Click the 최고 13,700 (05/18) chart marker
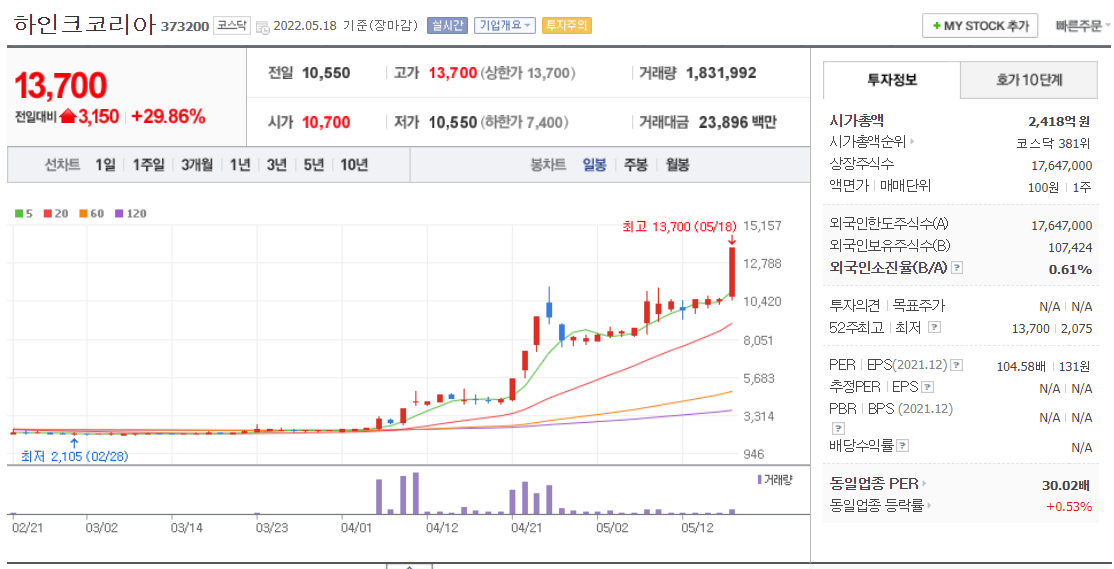The image size is (1114, 569). click(677, 227)
